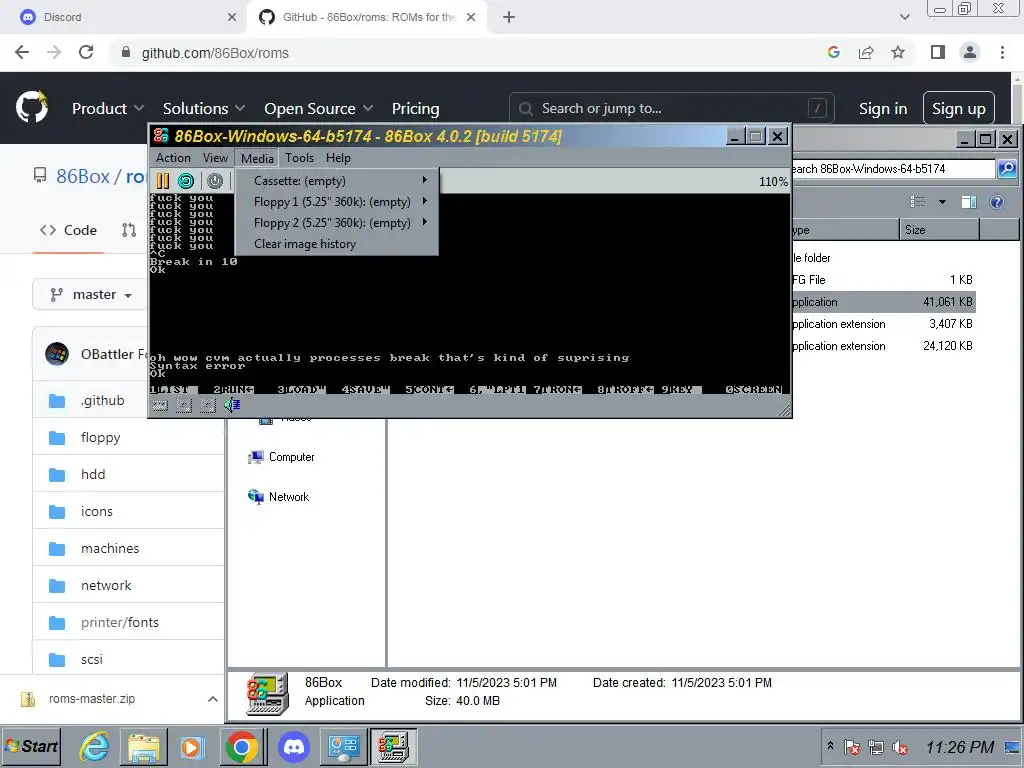Click the Start button

click(x=31, y=746)
